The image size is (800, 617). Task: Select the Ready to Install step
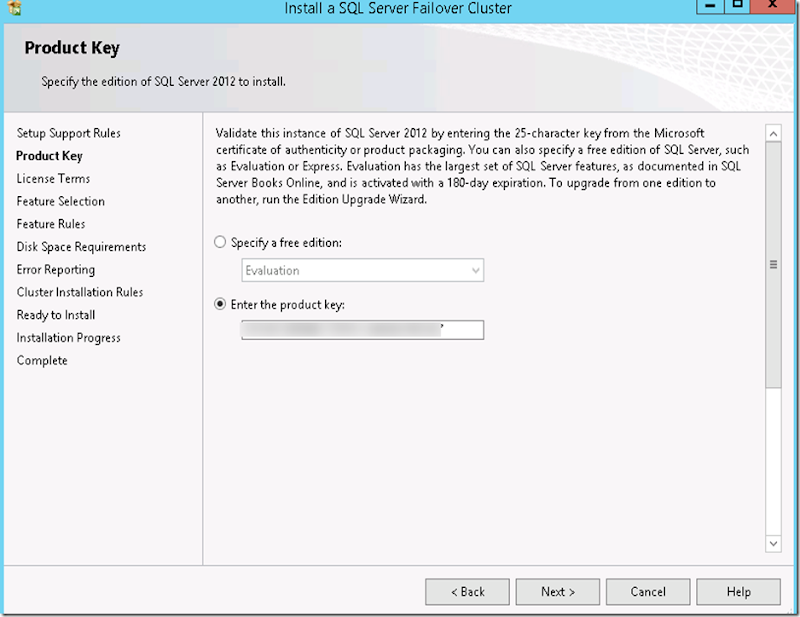pos(56,315)
